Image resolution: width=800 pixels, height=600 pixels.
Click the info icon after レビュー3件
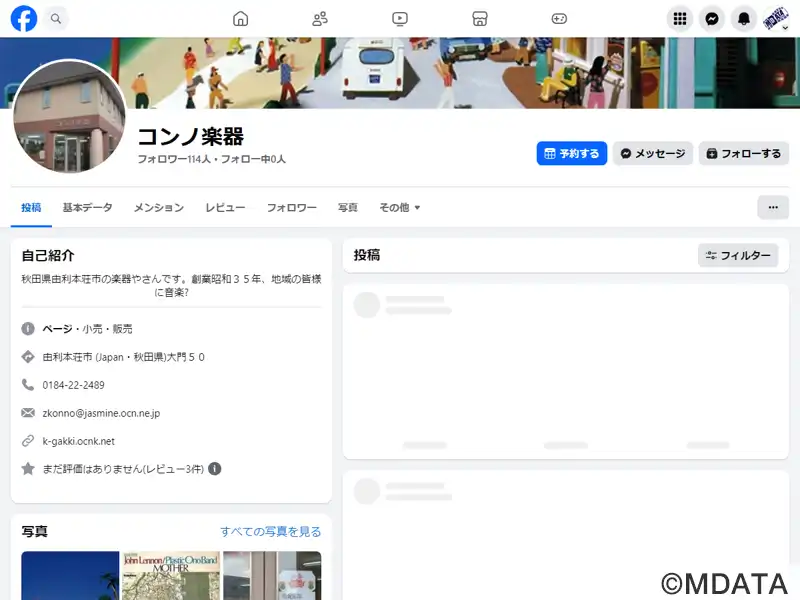click(215, 468)
